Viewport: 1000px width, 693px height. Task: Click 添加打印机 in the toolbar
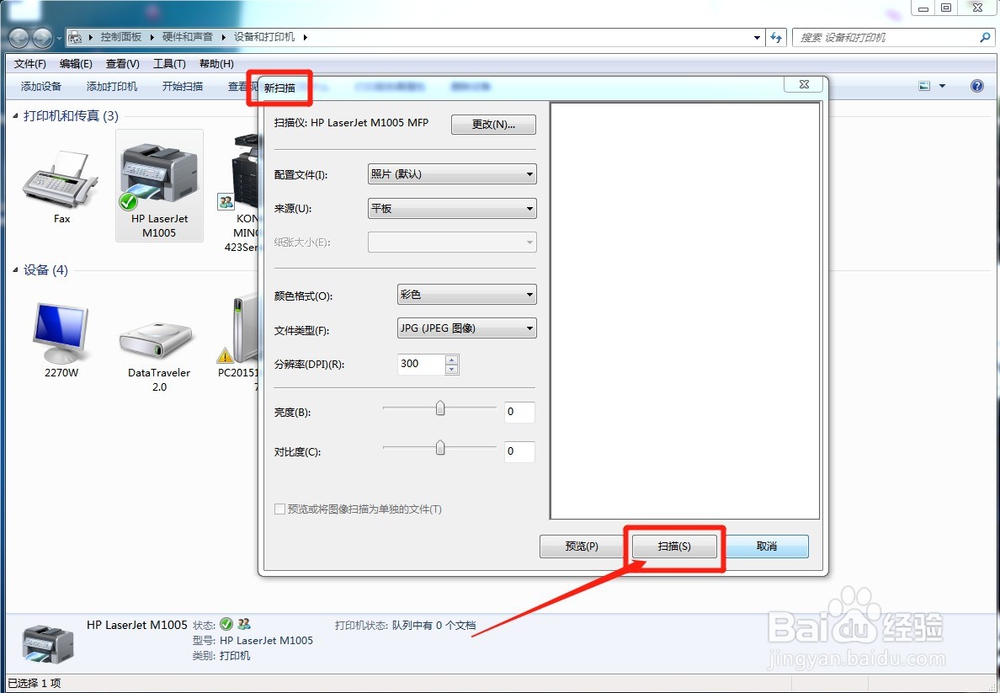pyautogui.click(x=112, y=86)
